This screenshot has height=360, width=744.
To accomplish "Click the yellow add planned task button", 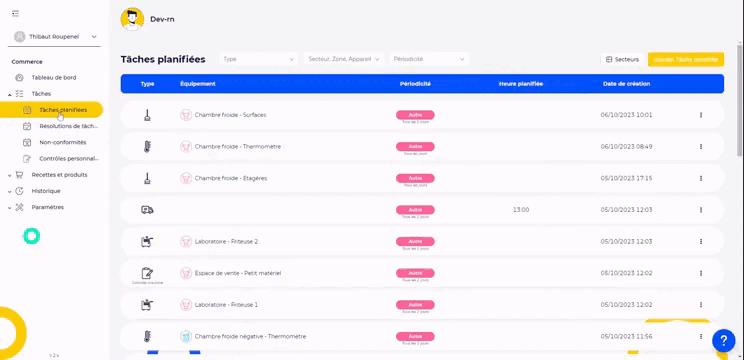I will click(686, 59).
